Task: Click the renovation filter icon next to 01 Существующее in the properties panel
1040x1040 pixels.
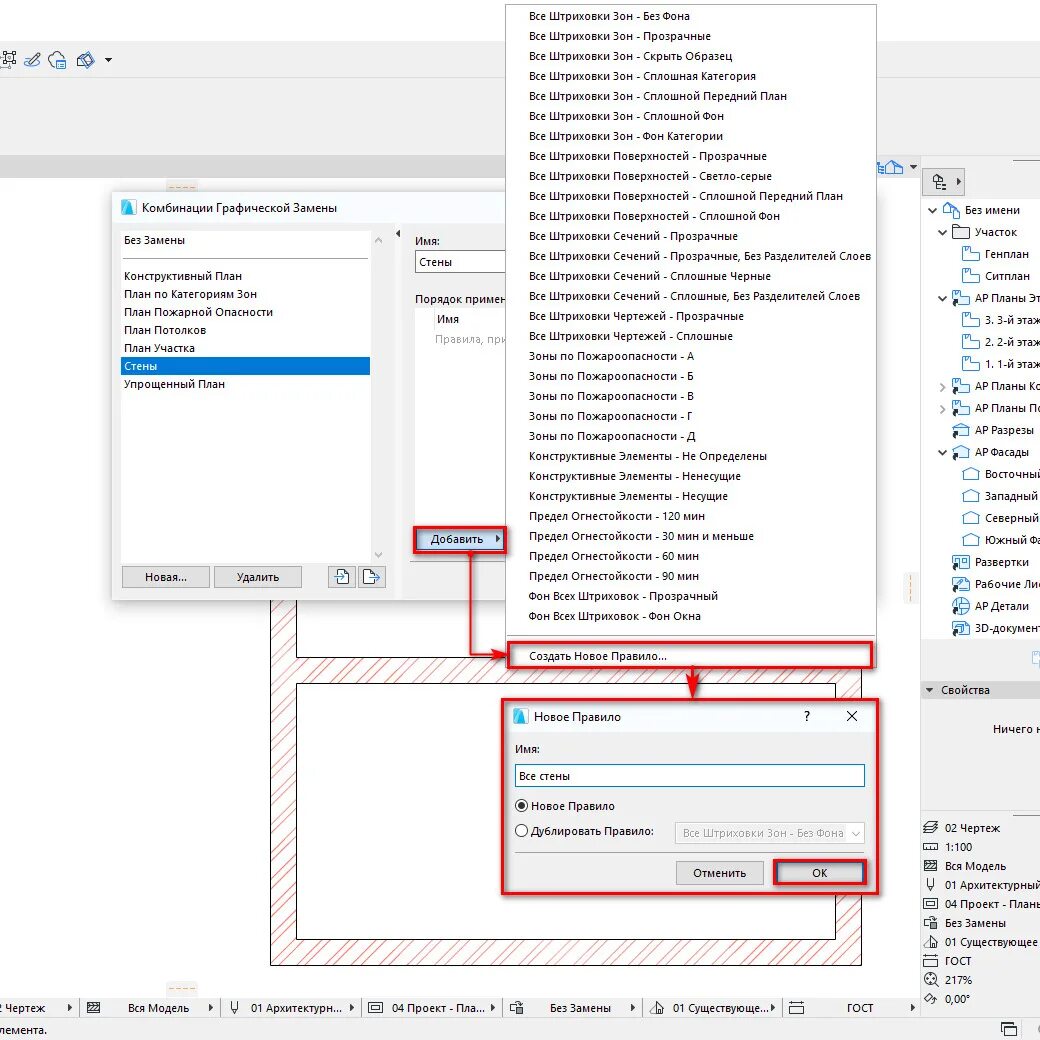Action: [931, 942]
